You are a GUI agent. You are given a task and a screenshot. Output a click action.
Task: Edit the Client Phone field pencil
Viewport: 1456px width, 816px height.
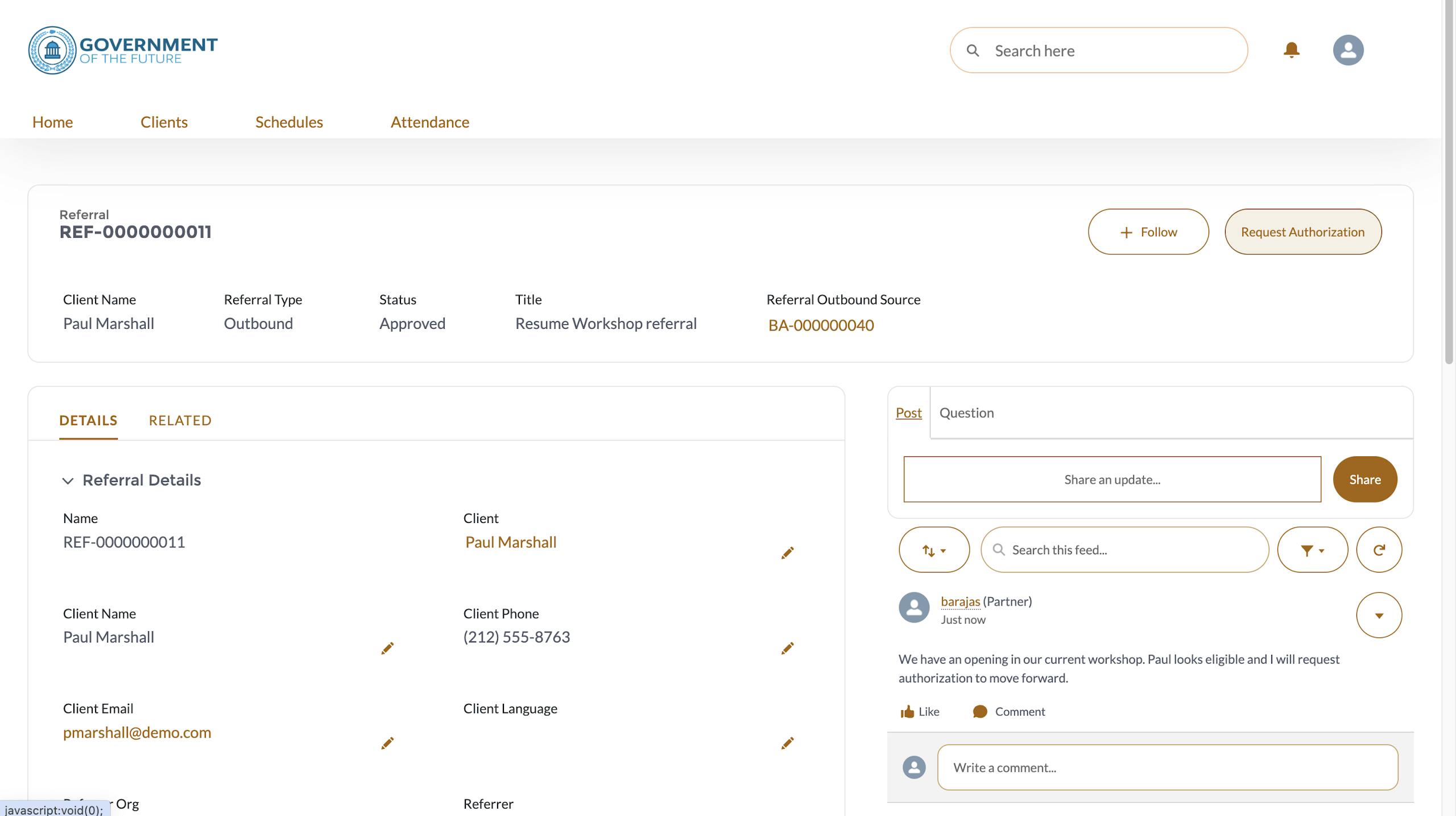(x=787, y=648)
